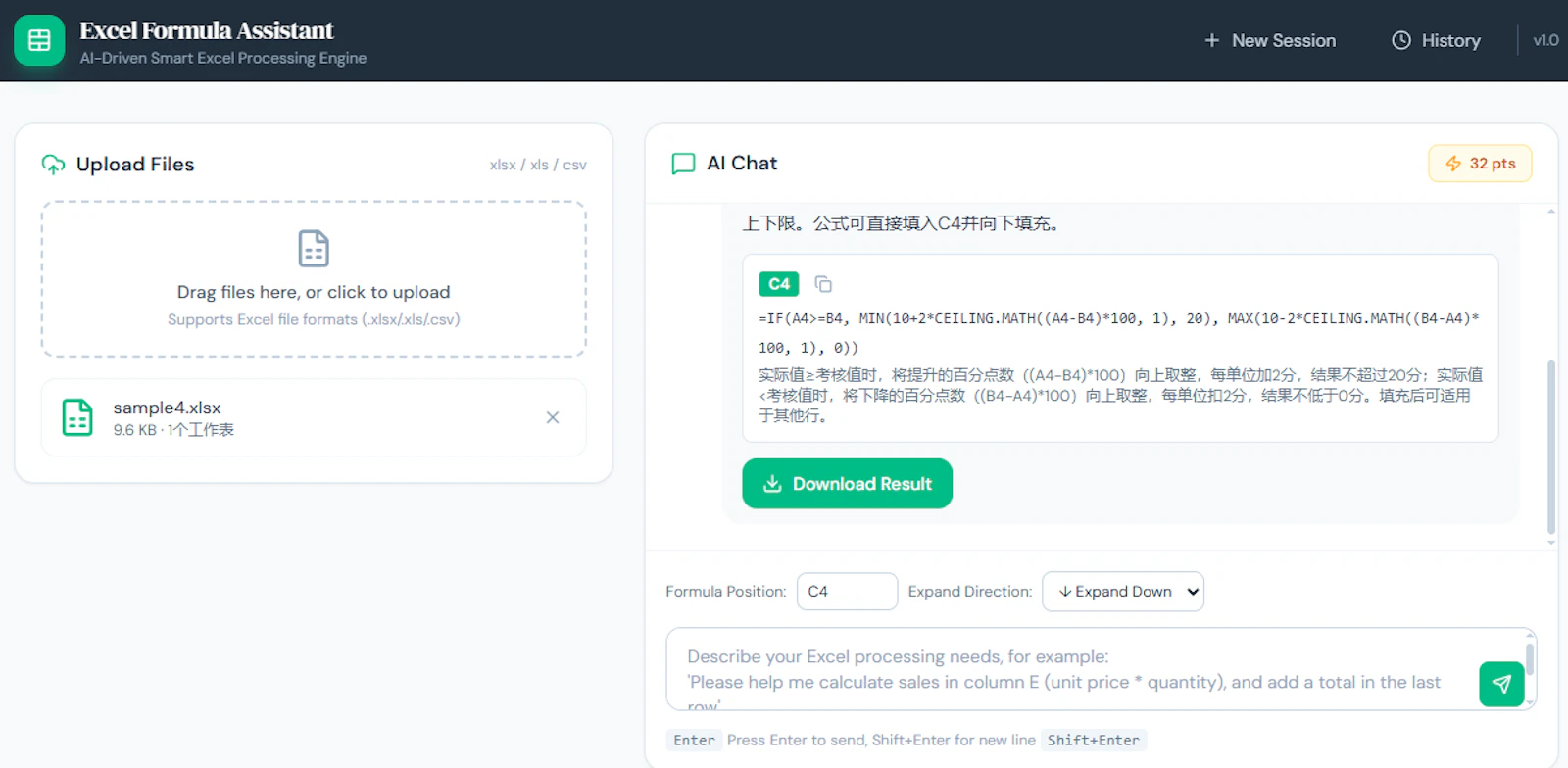Click the text area's scrollbar
The width and height of the screenshot is (1568, 768).
[x=1530, y=659]
